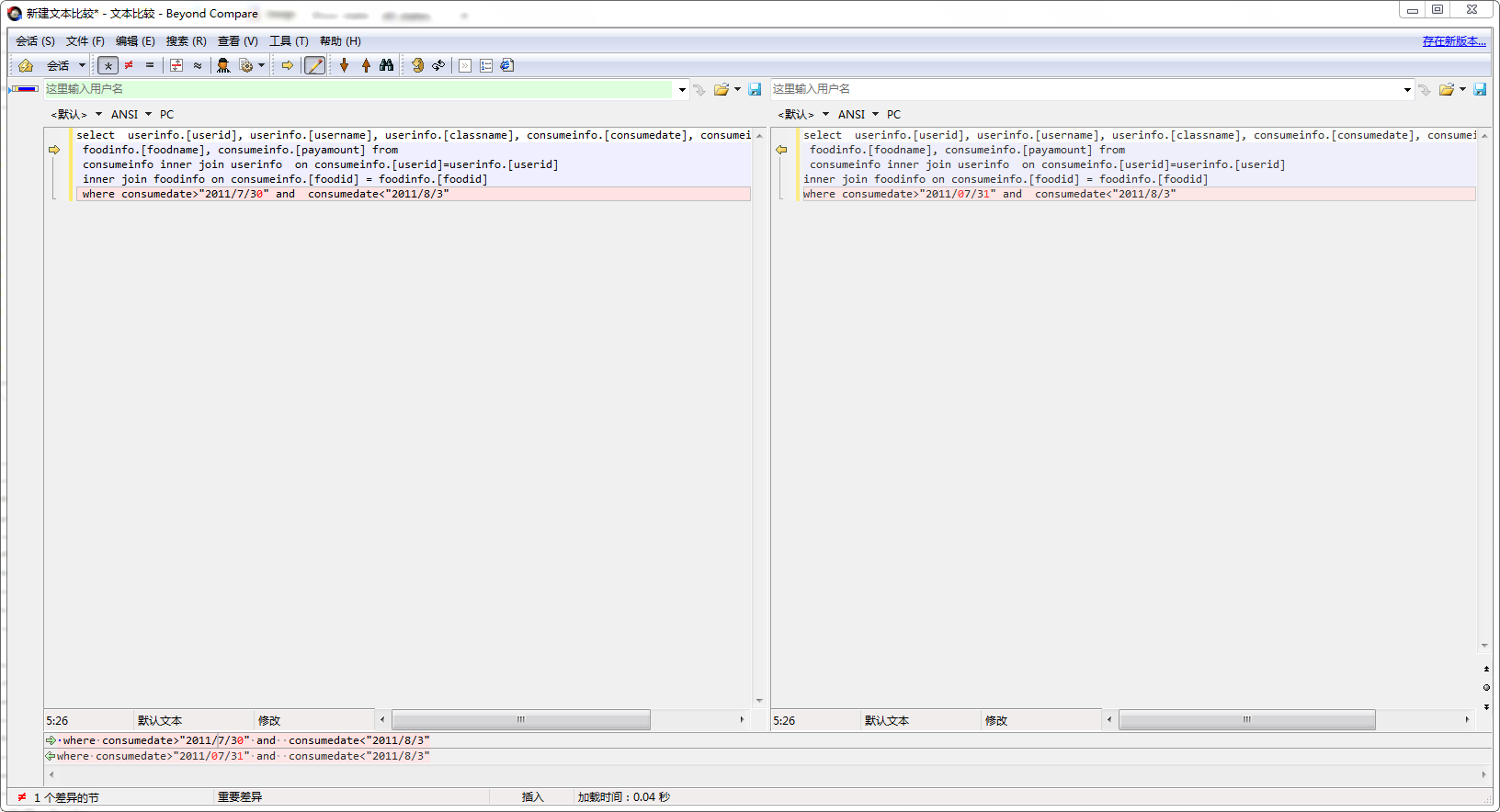Expand the right file path dropdown

(1406, 89)
